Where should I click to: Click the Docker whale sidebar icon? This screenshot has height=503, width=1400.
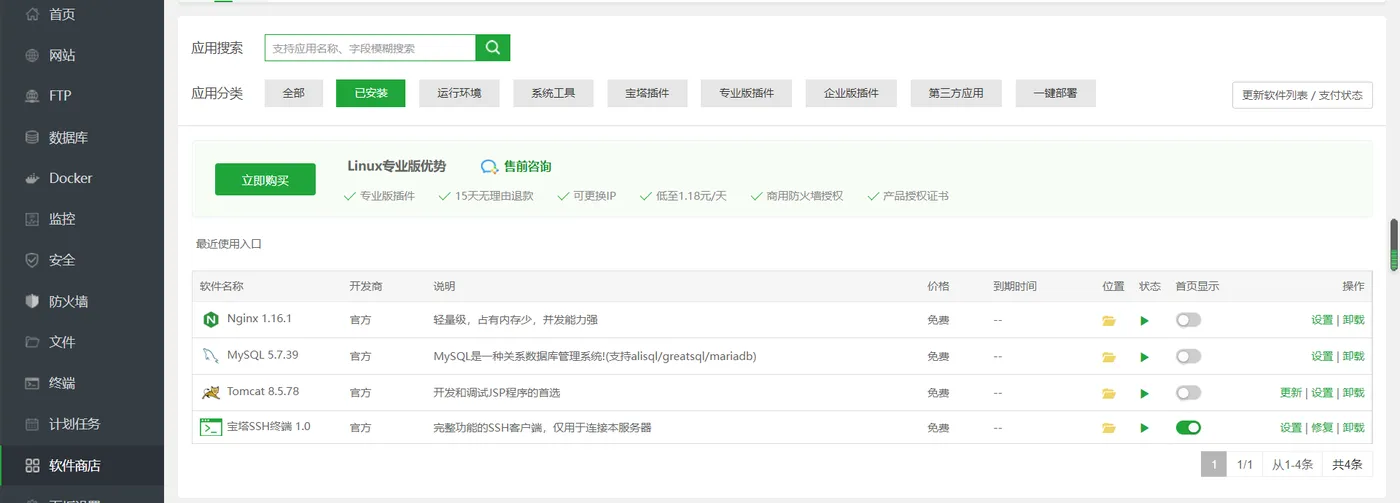tap(32, 178)
